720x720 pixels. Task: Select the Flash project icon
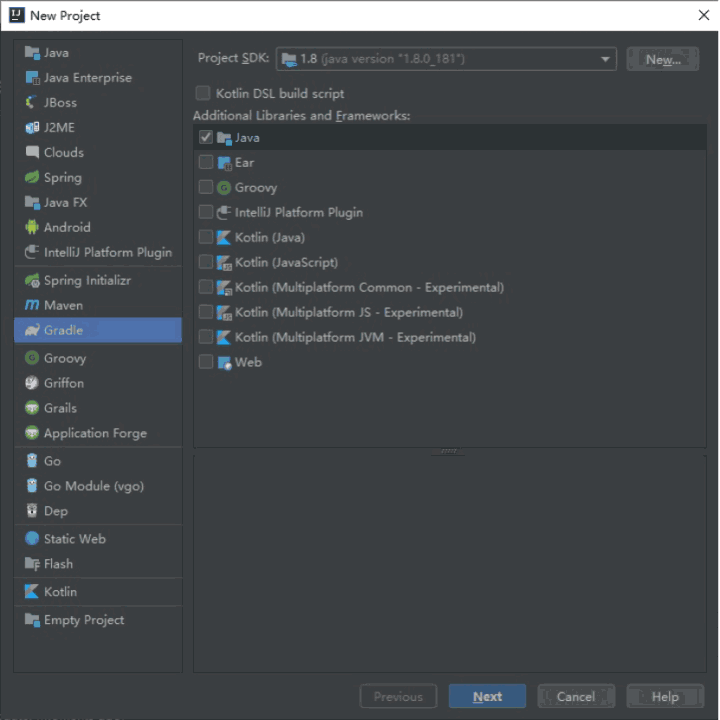tap(32, 563)
